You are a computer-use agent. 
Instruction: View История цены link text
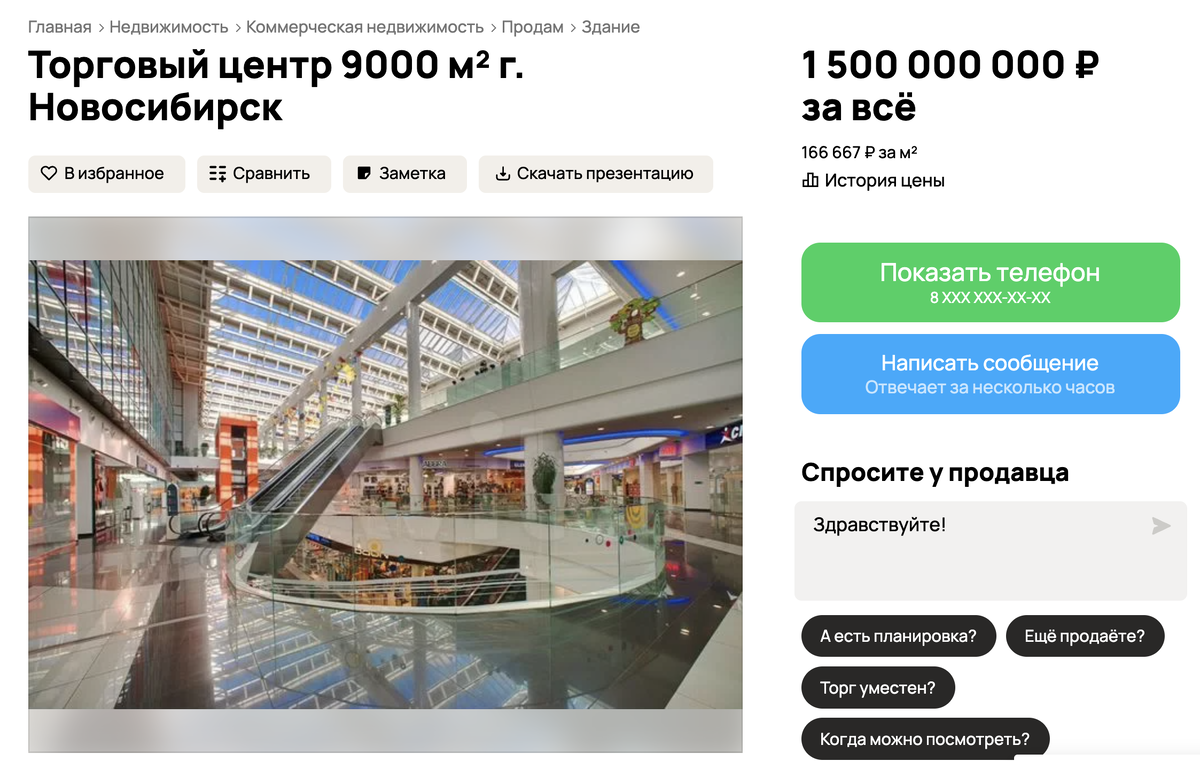coord(885,181)
